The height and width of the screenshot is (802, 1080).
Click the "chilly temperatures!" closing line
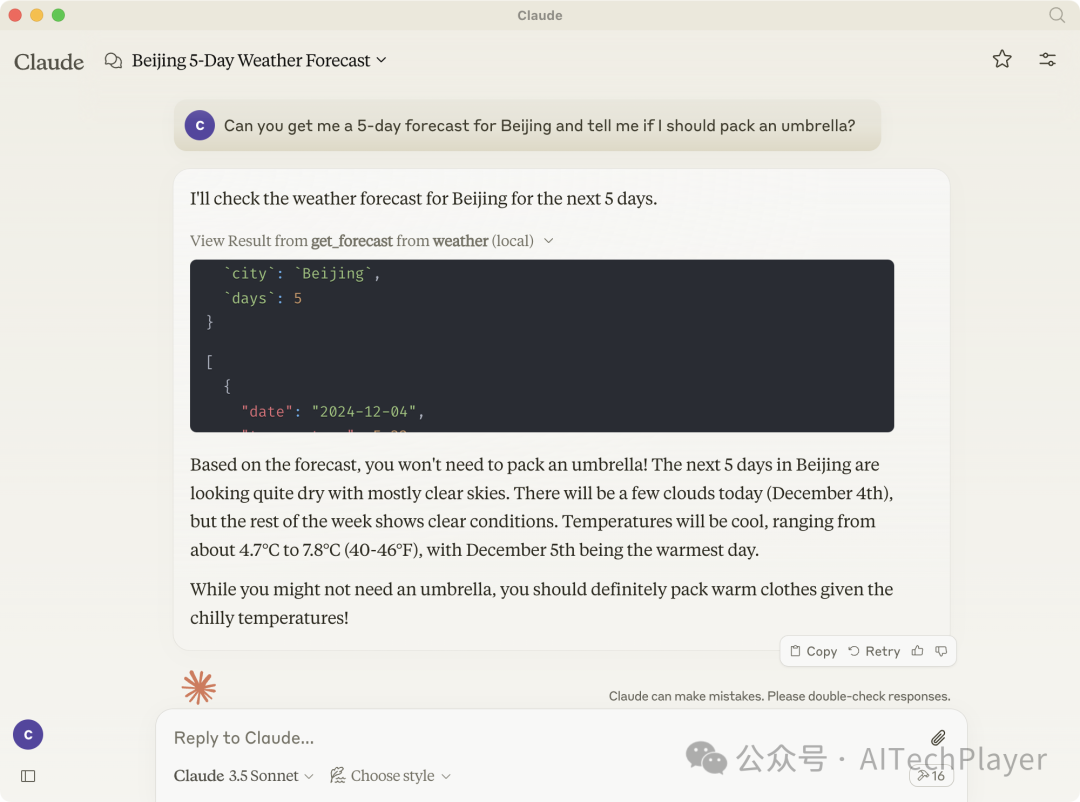[x=269, y=617]
